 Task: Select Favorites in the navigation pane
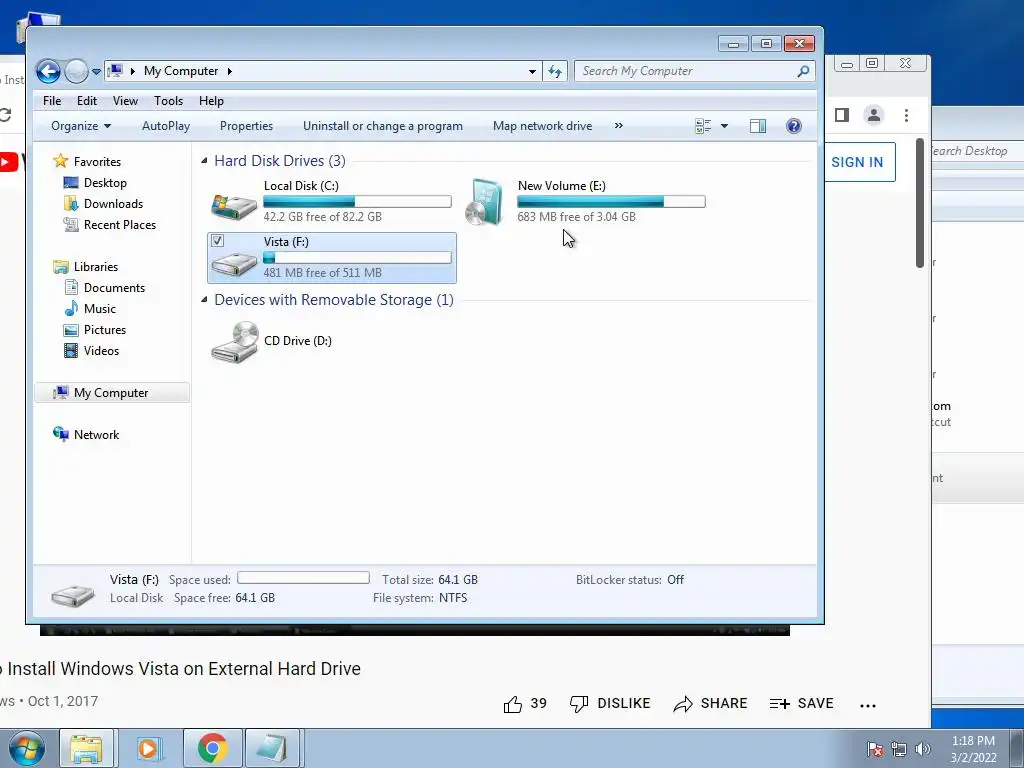pos(97,161)
